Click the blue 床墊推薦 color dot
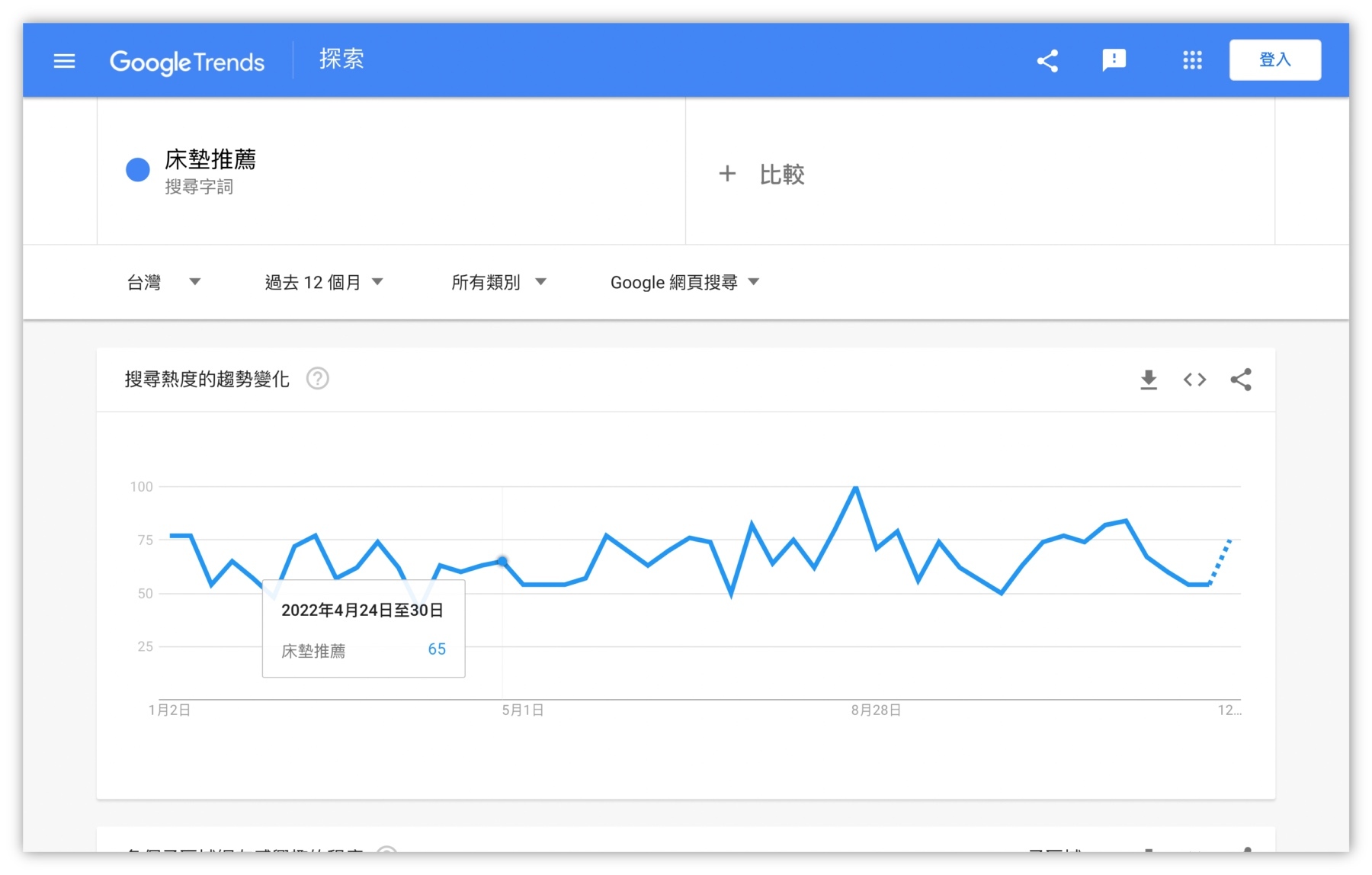The image size is (1372, 875). 138,170
